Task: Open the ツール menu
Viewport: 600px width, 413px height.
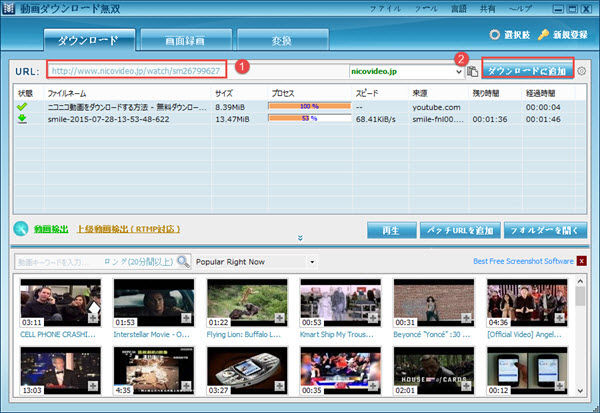Action: click(426, 8)
